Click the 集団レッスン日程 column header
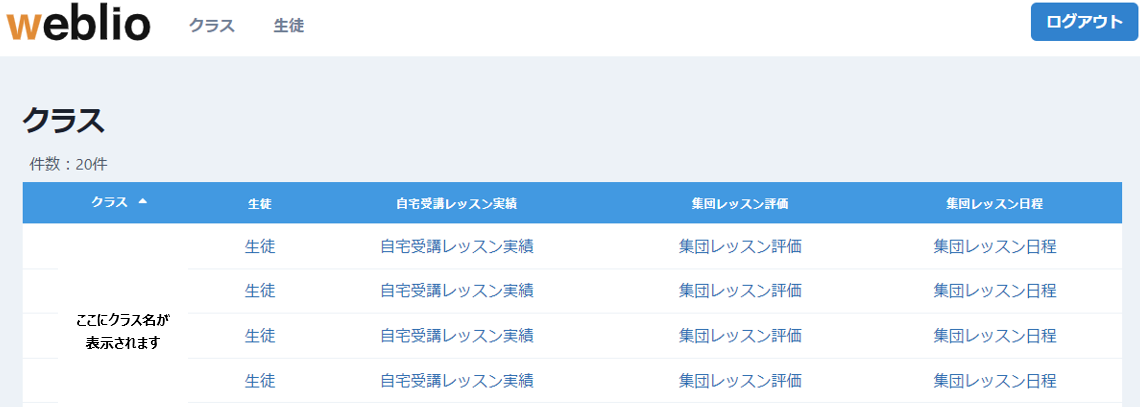Image resolution: width=1140 pixels, height=407 pixels. click(995, 204)
